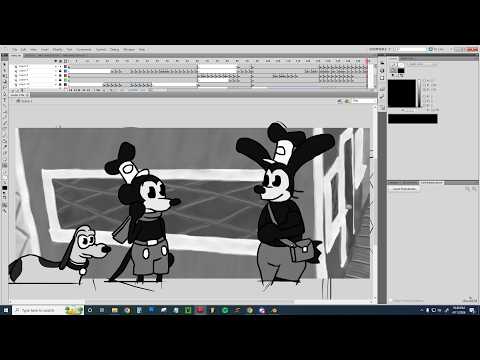The width and height of the screenshot is (480, 360).
Task: Unlock the bottom layer using its padlock
Action: click(x=60, y=84)
